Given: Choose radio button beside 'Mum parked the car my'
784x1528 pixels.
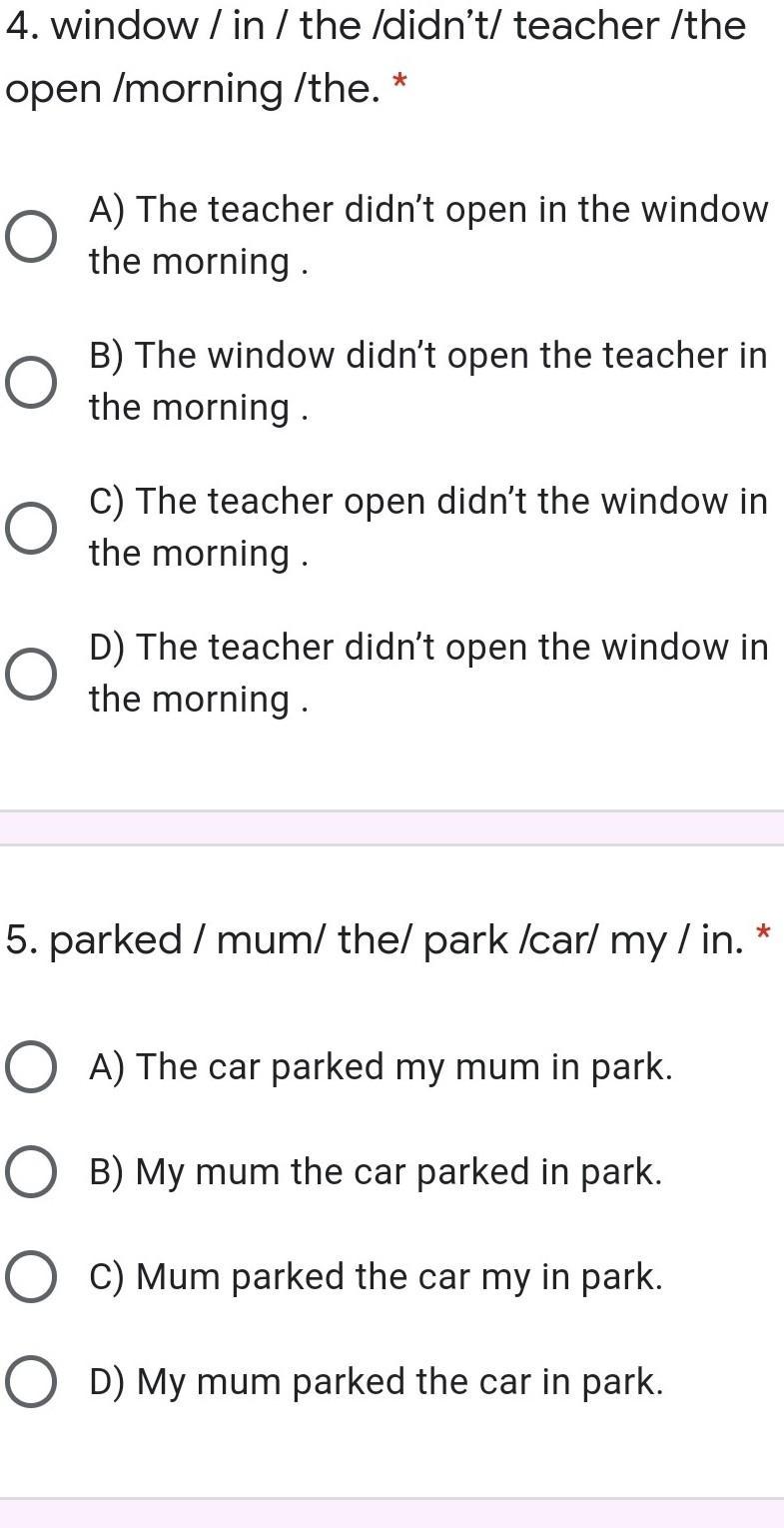Looking at the screenshot, I should click(x=31, y=1277).
